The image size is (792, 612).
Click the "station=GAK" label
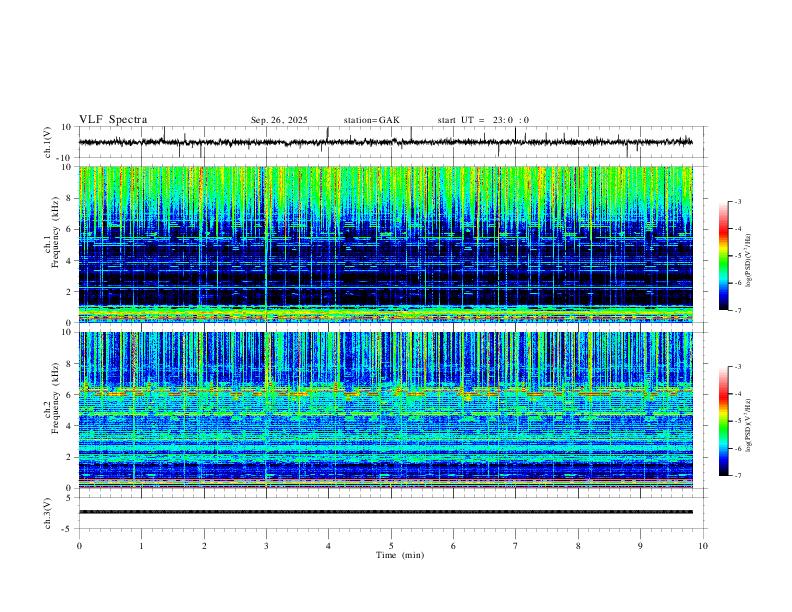(x=371, y=120)
